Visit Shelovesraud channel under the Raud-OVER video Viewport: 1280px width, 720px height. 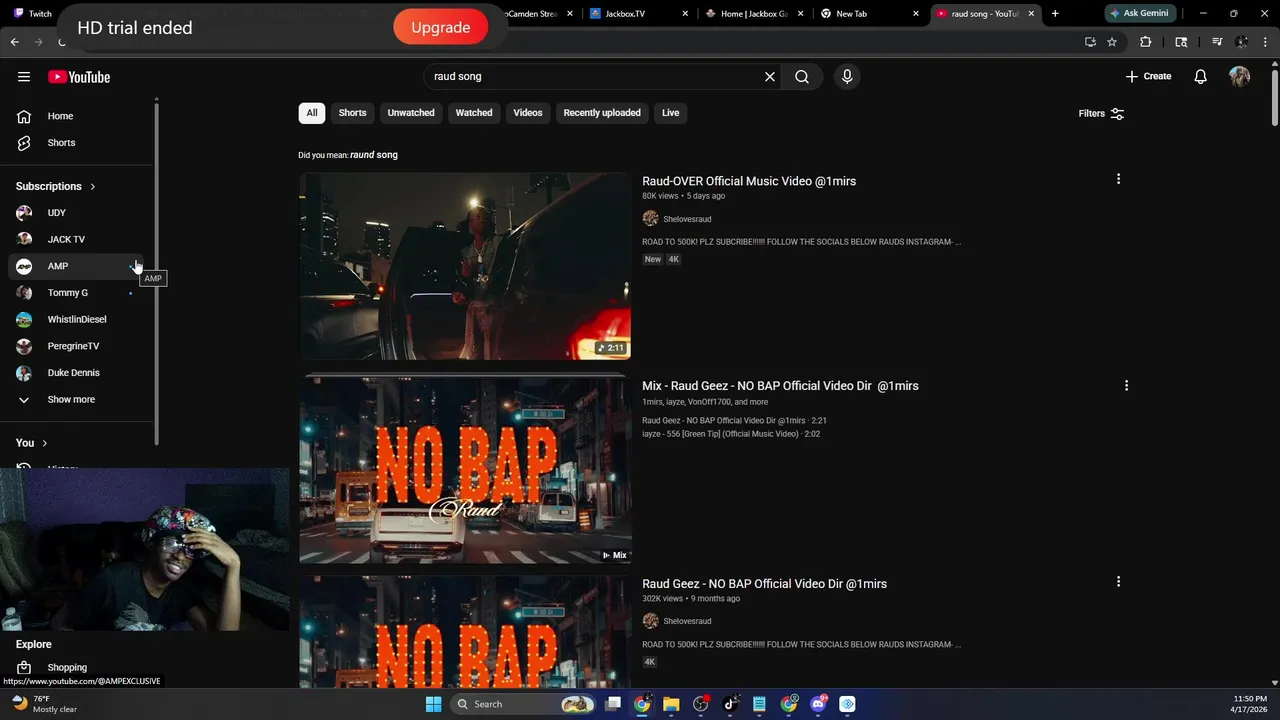click(687, 219)
